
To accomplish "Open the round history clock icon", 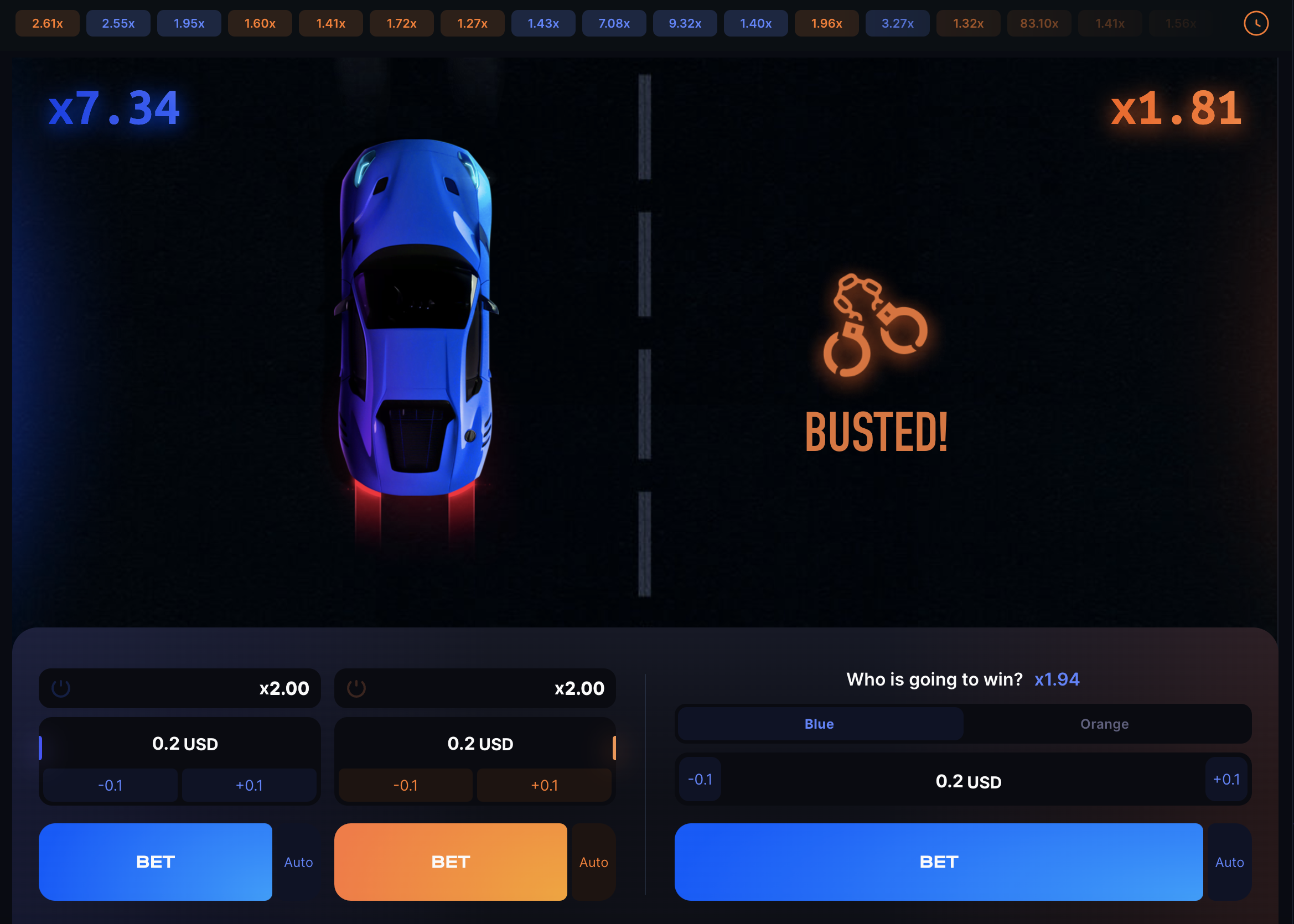I will point(1256,23).
